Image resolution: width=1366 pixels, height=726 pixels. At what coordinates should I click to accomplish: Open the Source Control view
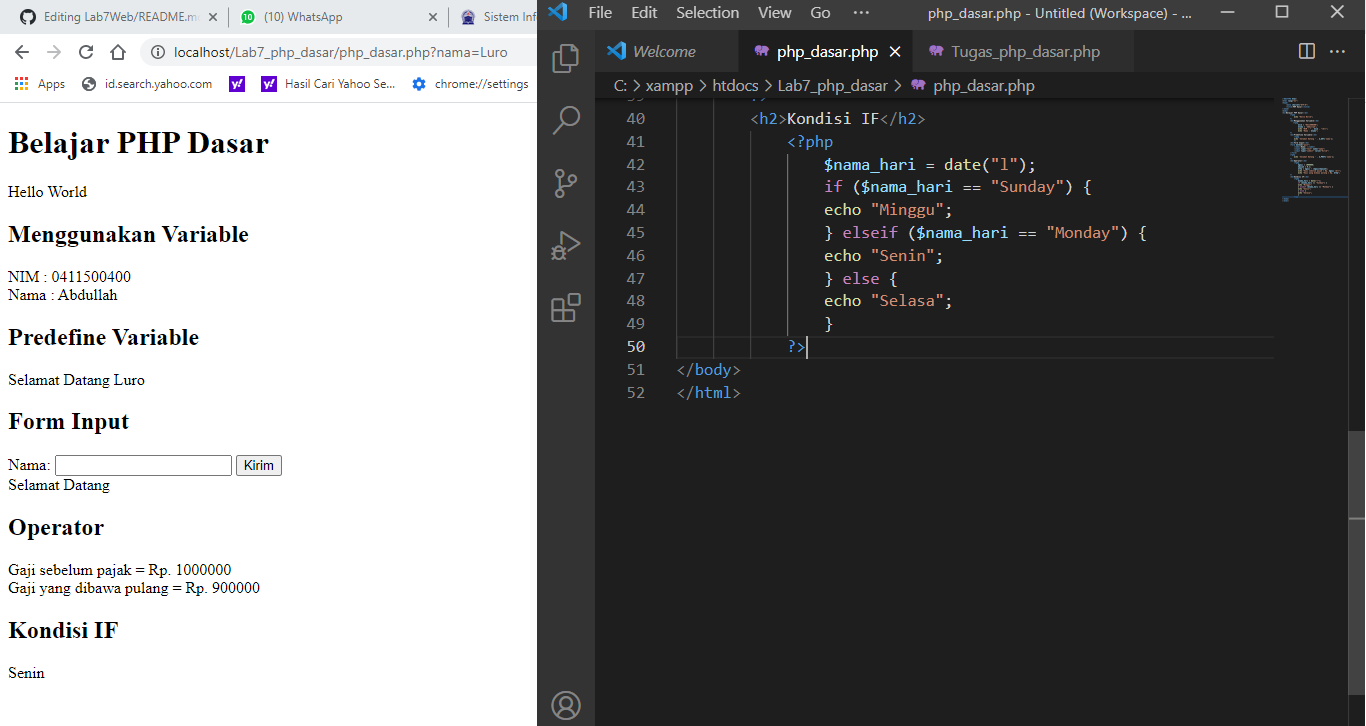565,184
